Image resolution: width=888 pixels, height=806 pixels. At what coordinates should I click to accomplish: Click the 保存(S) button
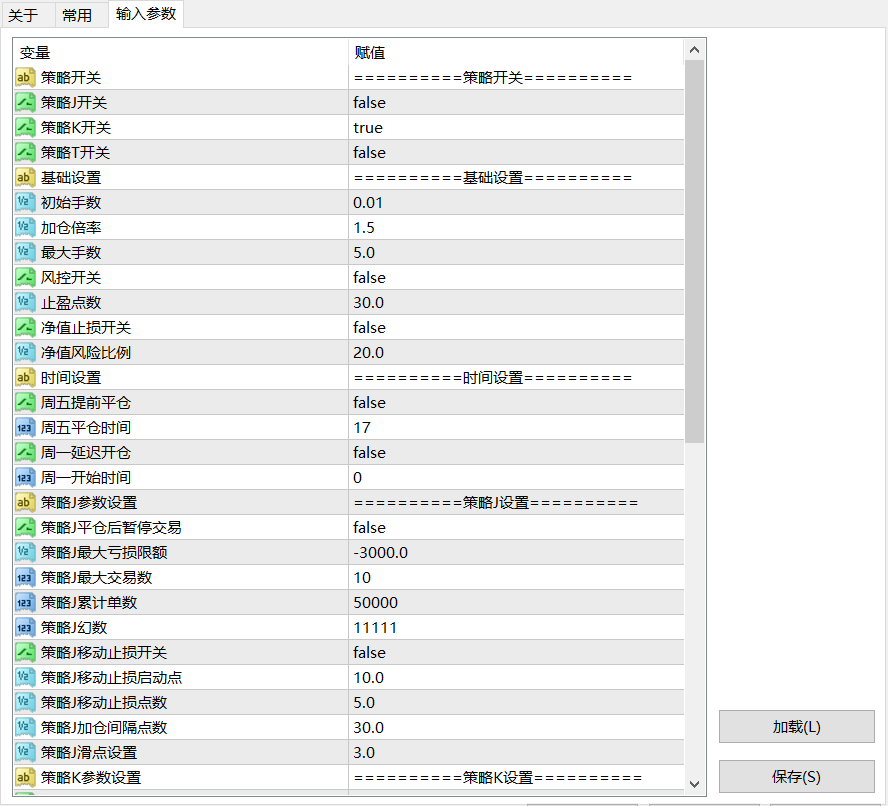click(x=796, y=777)
